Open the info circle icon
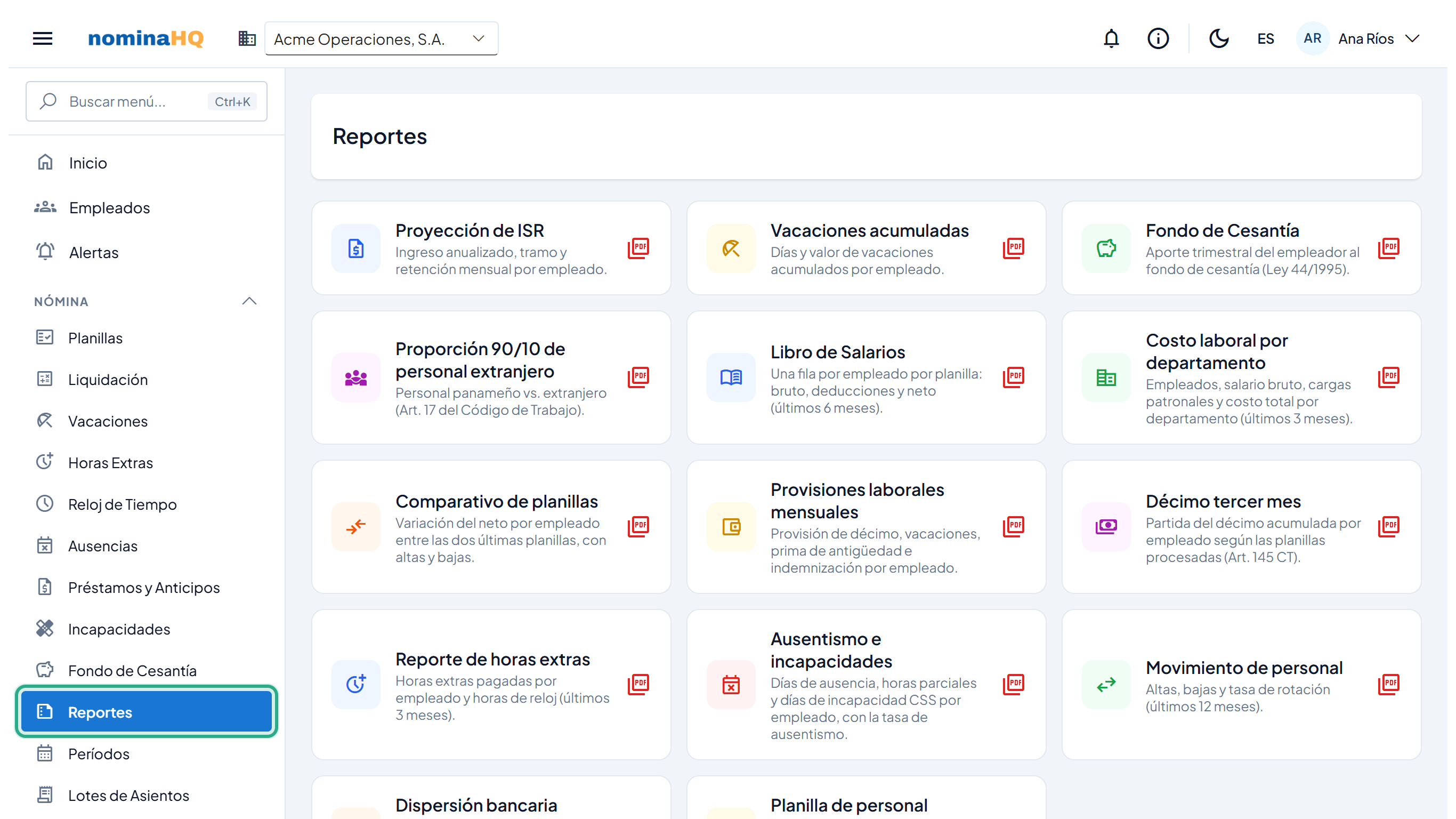 click(x=1158, y=38)
